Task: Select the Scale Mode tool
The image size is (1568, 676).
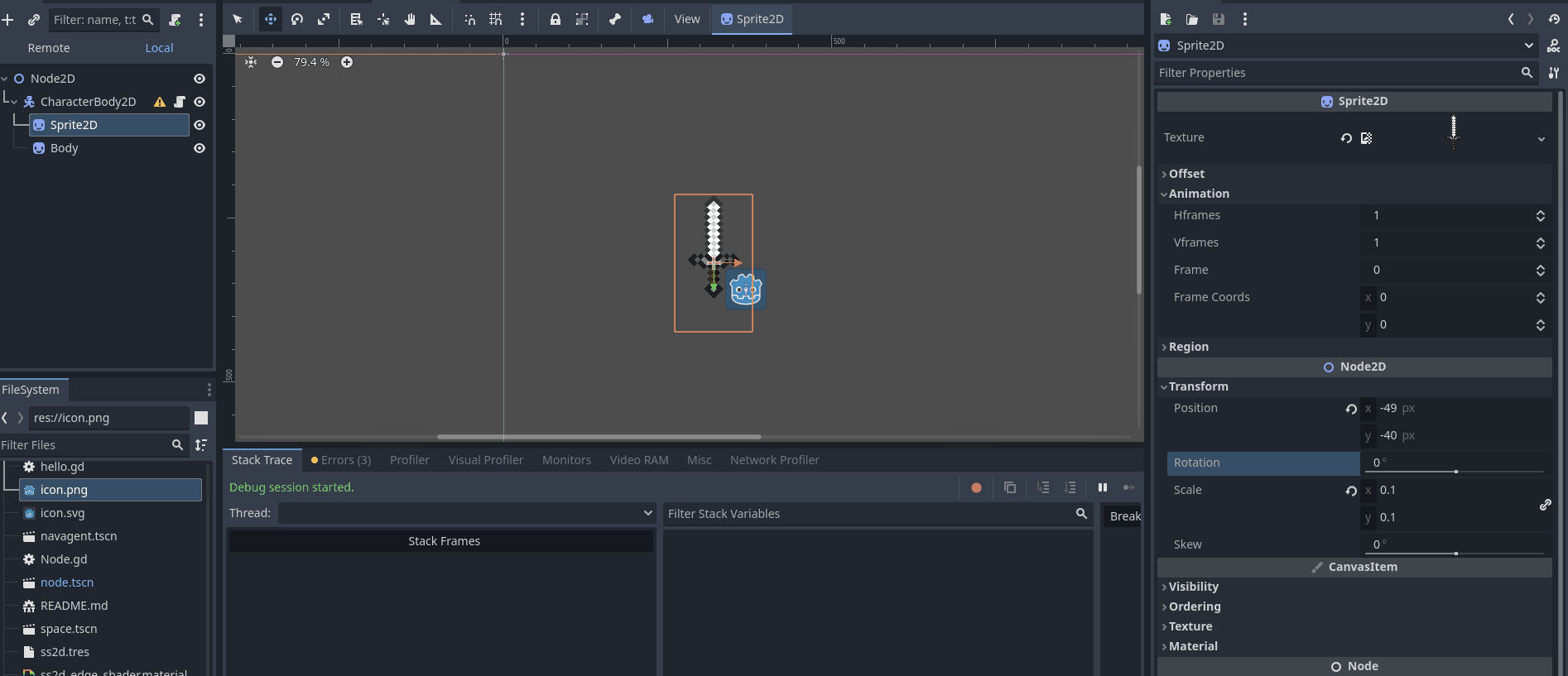Action: tap(324, 19)
